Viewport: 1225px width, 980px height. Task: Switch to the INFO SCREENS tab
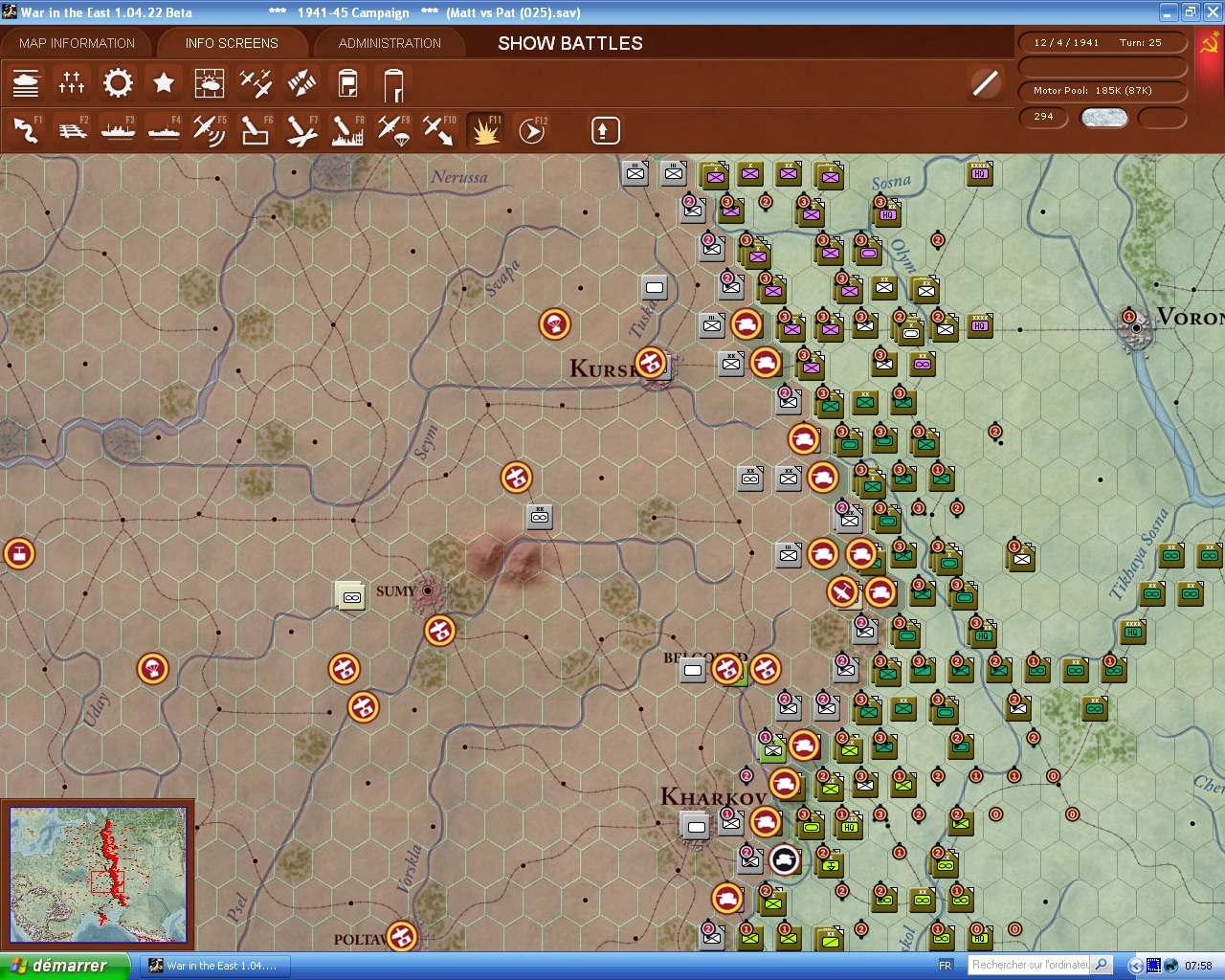point(232,43)
